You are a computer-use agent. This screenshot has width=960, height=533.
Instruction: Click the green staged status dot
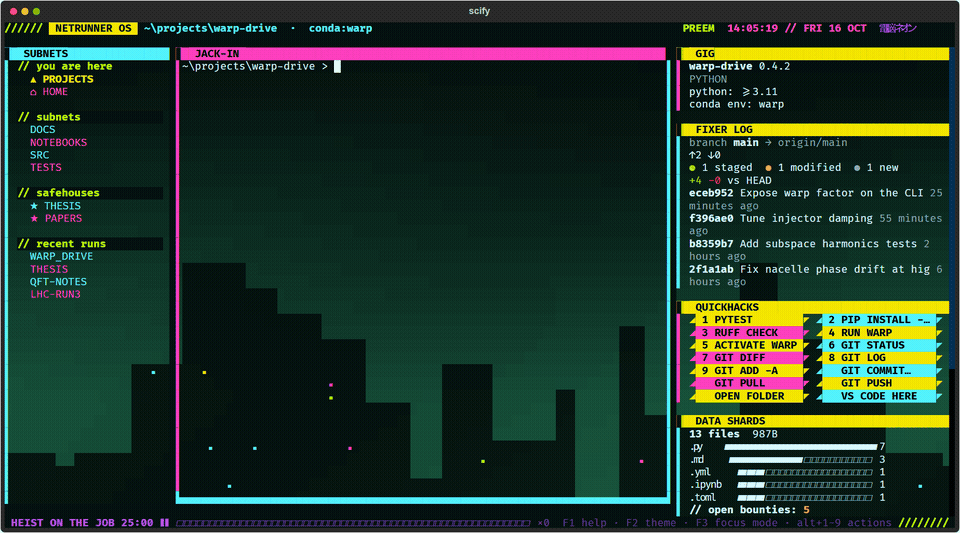click(x=692, y=168)
